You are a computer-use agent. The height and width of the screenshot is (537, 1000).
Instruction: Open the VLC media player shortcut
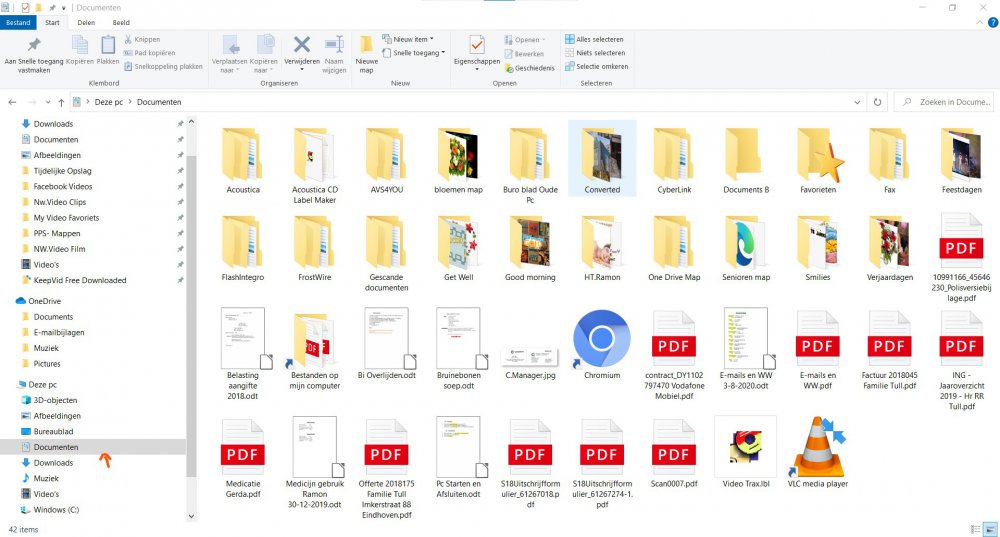click(x=817, y=447)
